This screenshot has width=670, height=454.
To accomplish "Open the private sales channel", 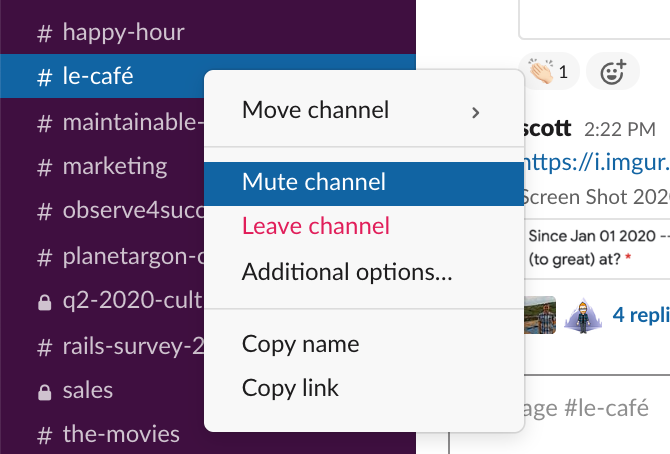I will pos(103,390).
